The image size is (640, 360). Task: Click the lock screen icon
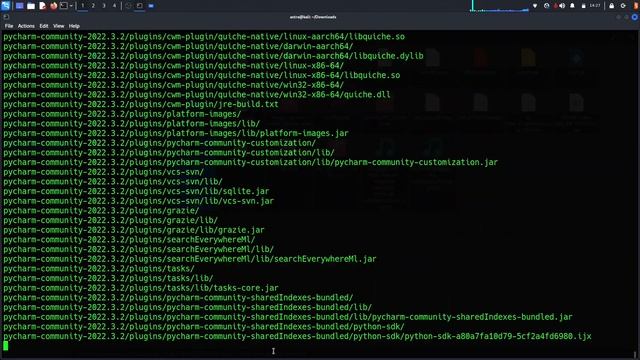click(x=611, y=6)
